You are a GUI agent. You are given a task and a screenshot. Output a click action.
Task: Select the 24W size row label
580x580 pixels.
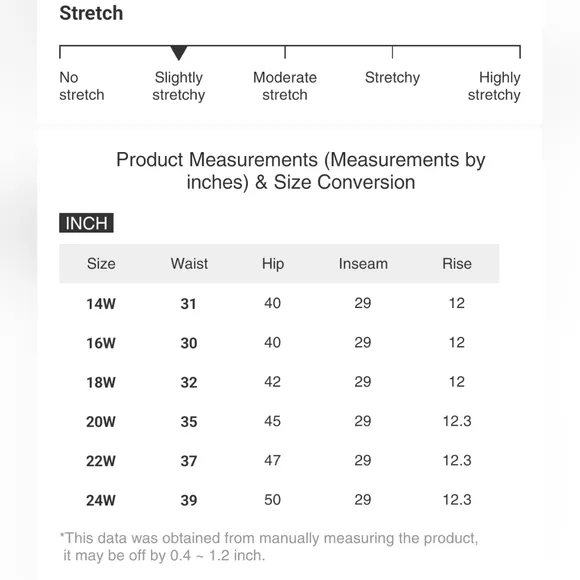pos(101,500)
